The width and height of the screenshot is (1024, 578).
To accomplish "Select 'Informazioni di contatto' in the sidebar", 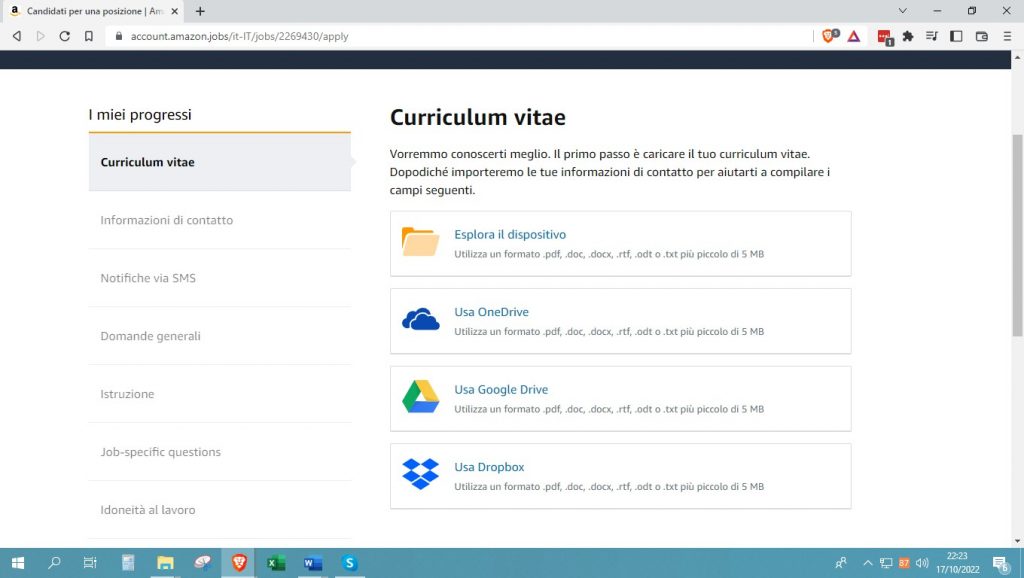I will [x=166, y=220].
